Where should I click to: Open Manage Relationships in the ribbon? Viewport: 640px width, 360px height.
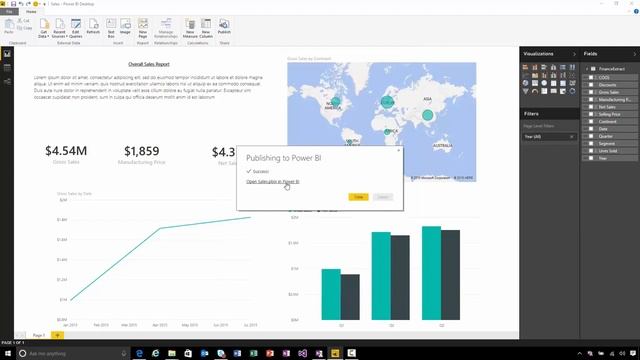(166, 28)
